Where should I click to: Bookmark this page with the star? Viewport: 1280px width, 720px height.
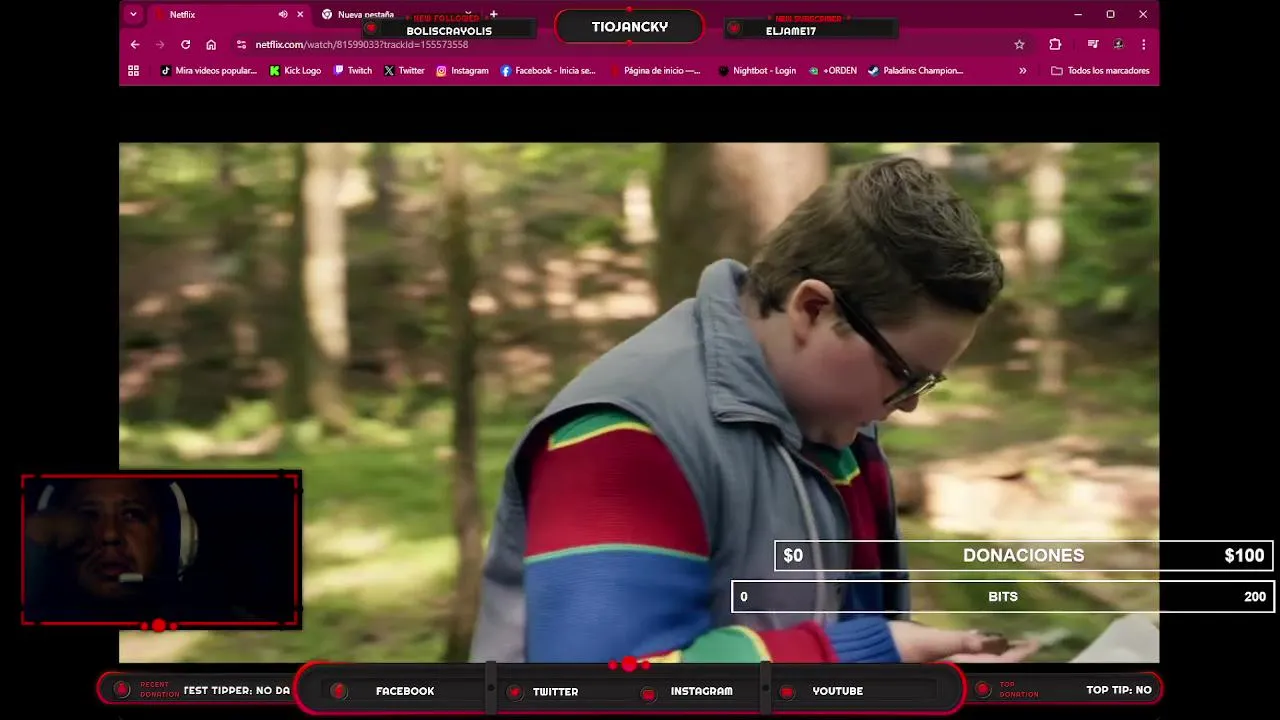1019,44
